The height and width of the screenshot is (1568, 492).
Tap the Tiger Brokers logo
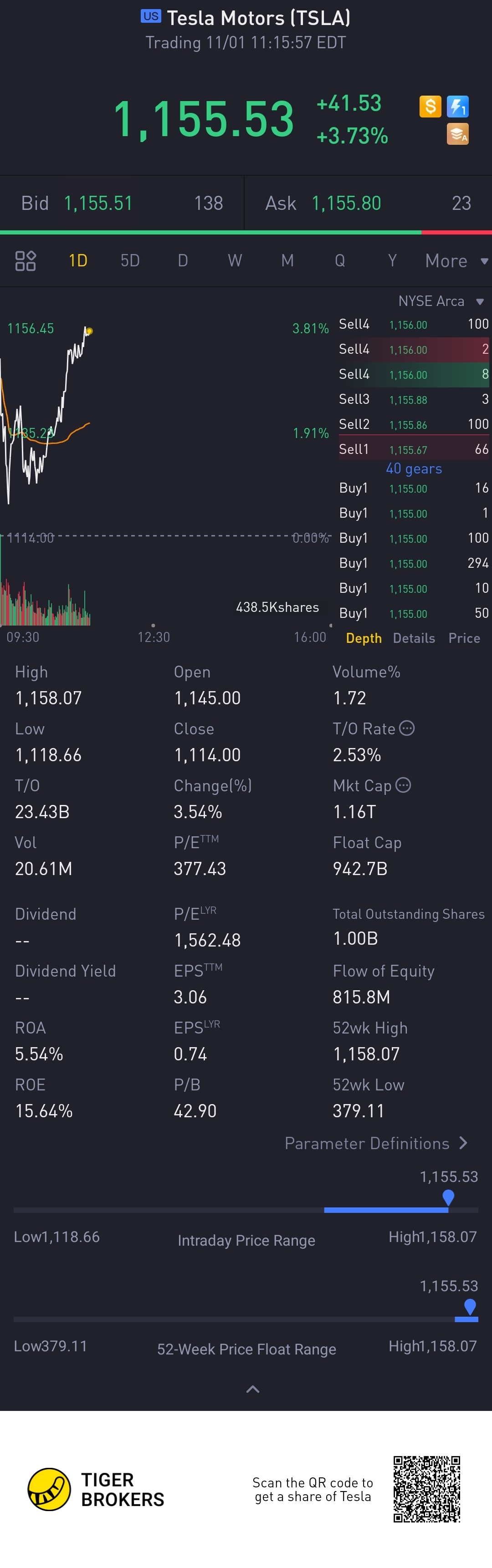click(96, 1490)
